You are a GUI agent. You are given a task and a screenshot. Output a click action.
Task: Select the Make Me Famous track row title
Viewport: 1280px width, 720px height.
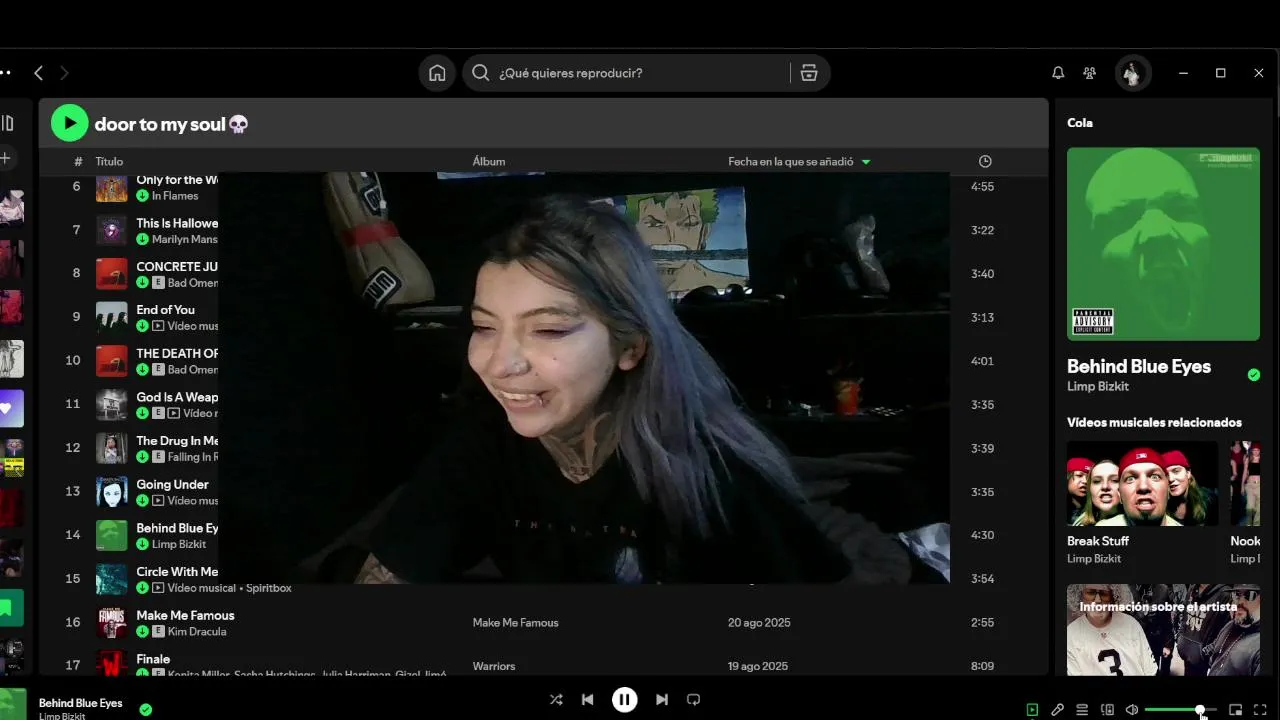click(x=185, y=615)
